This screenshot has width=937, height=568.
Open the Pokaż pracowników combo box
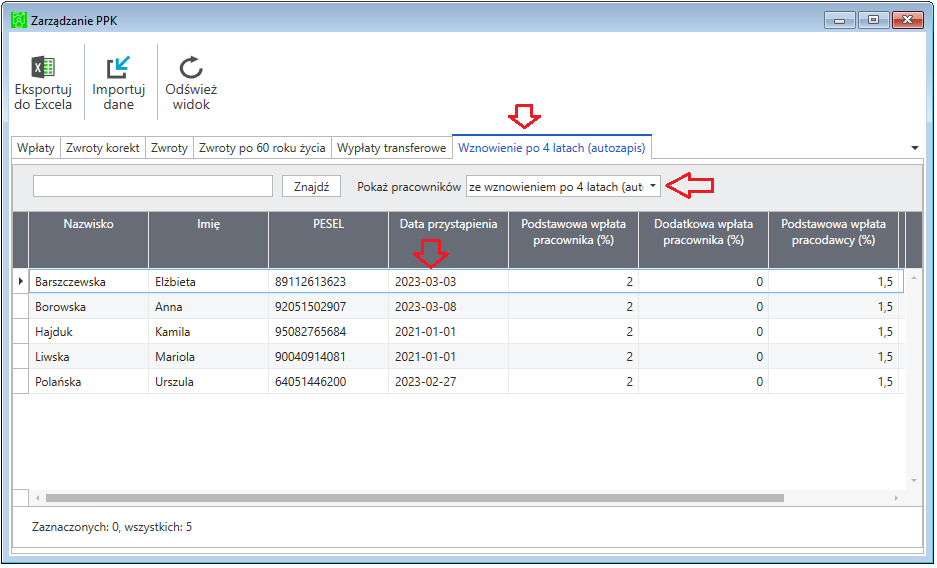[563, 186]
